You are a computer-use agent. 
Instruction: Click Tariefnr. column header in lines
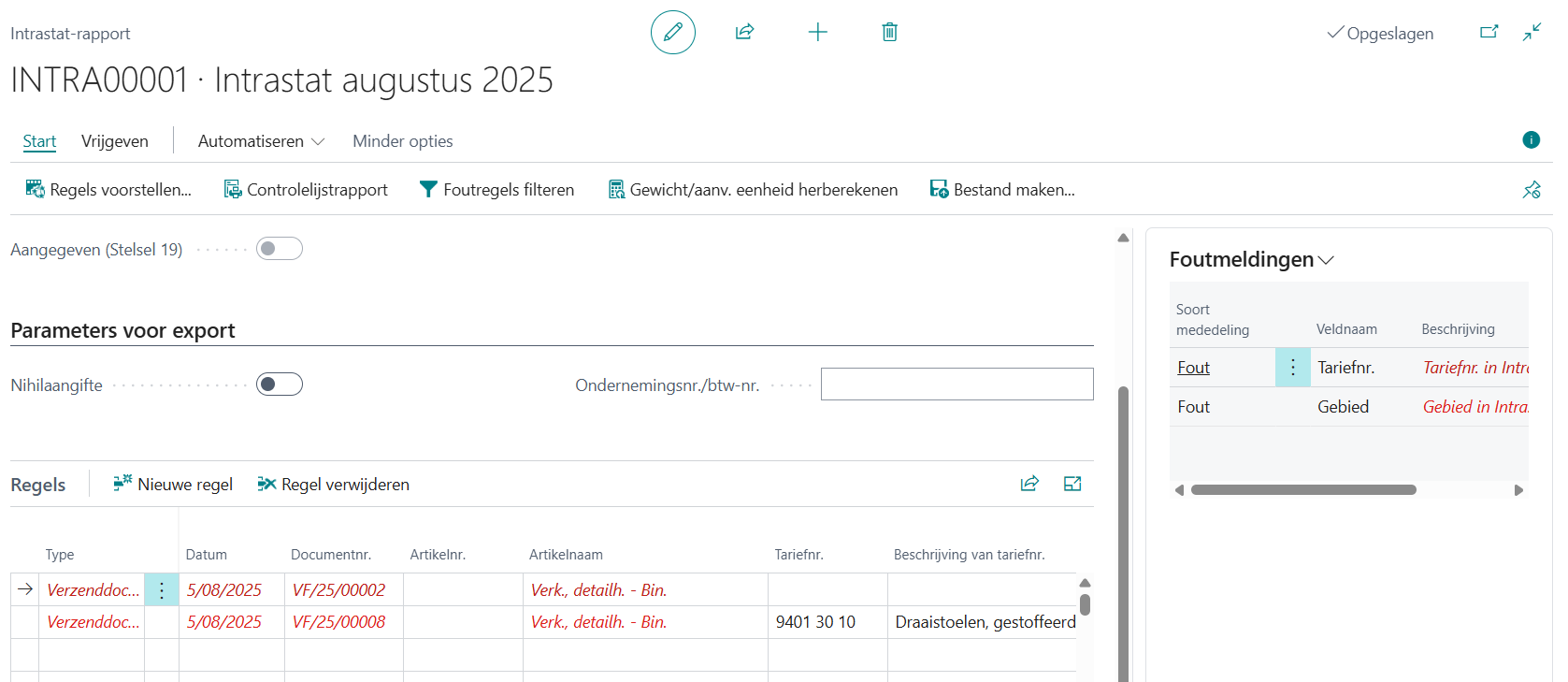(798, 555)
